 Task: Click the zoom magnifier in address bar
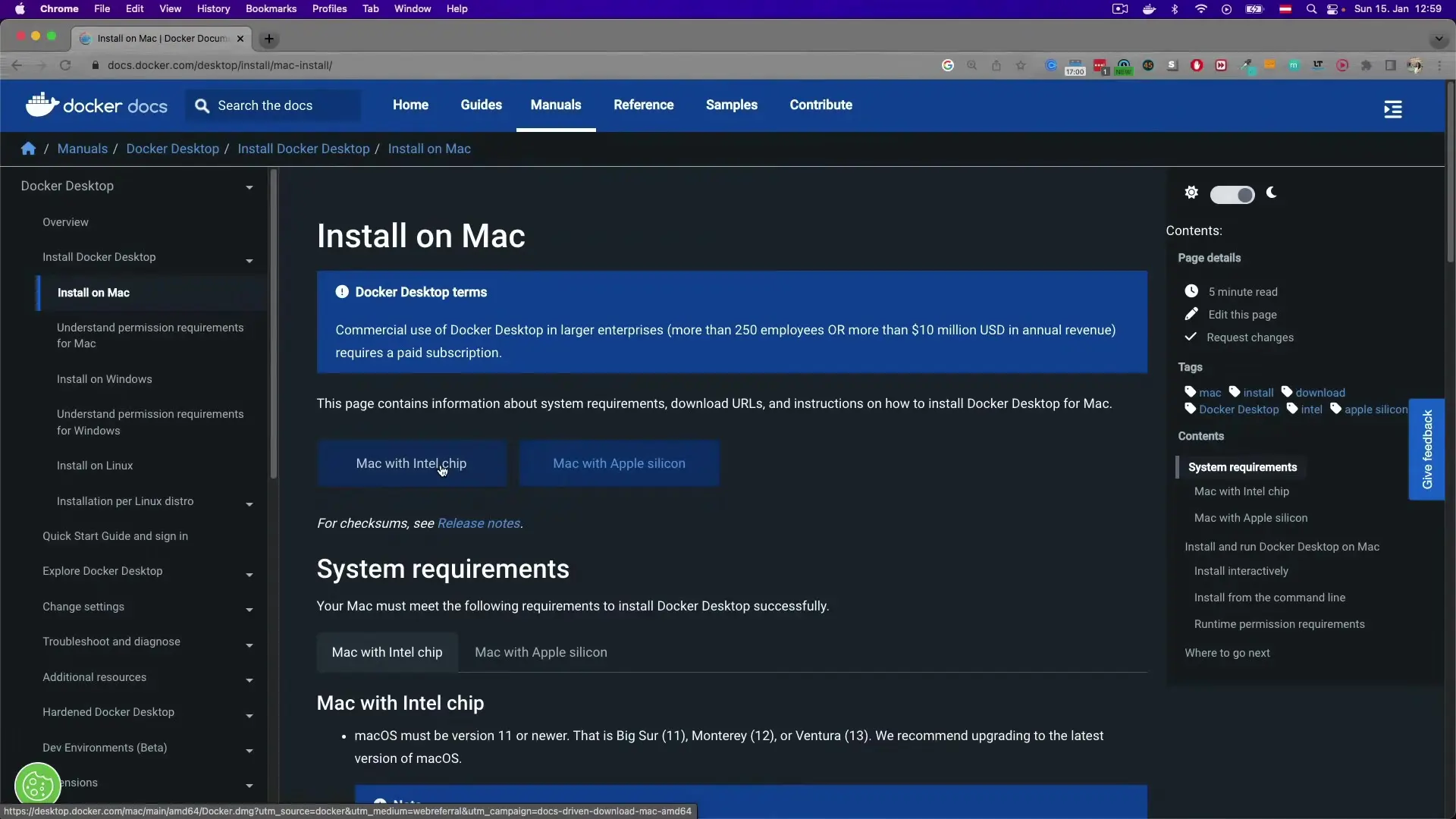[x=972, y=65]
